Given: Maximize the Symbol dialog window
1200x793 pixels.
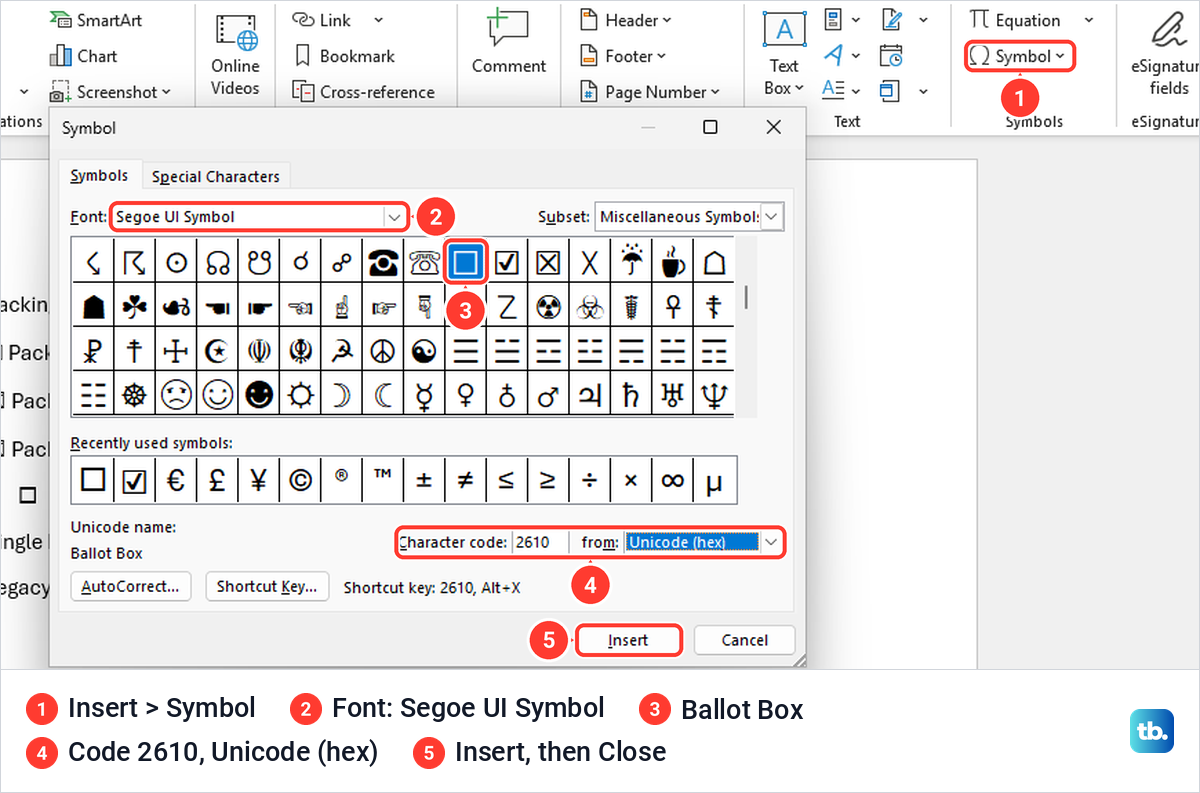Looking at the screenshot, I should click(710, 127).
